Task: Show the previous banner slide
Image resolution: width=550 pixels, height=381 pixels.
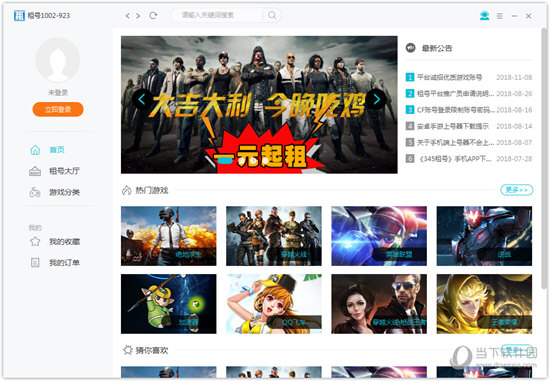Action: pos(142,100)
